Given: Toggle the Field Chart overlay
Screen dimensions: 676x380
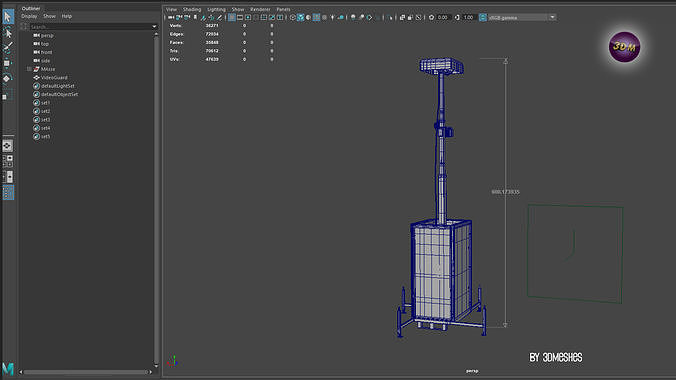Looking at the screenshot, I should pyautogui.click(x=263, y=17).
